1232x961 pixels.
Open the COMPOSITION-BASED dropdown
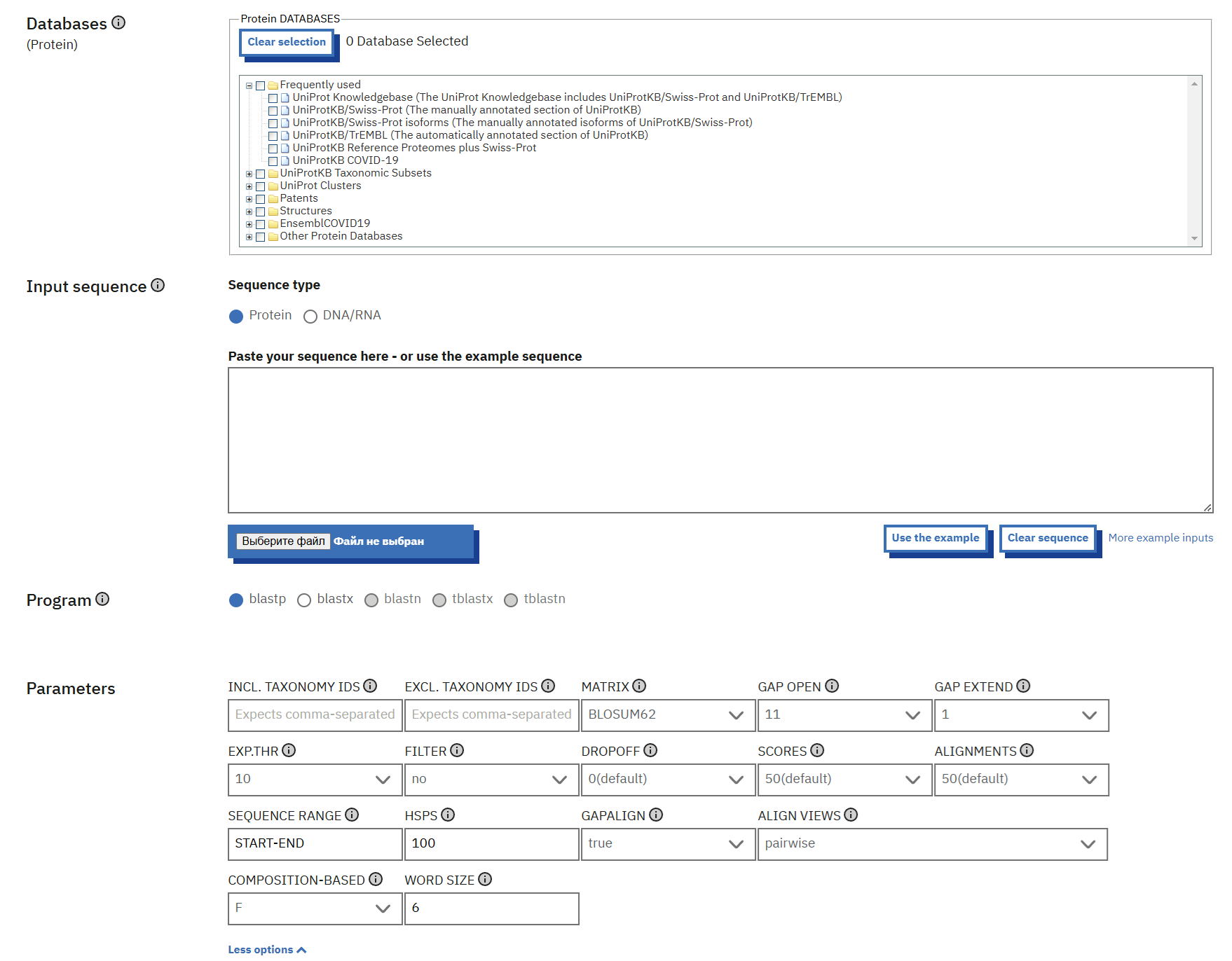click(315, 908)
